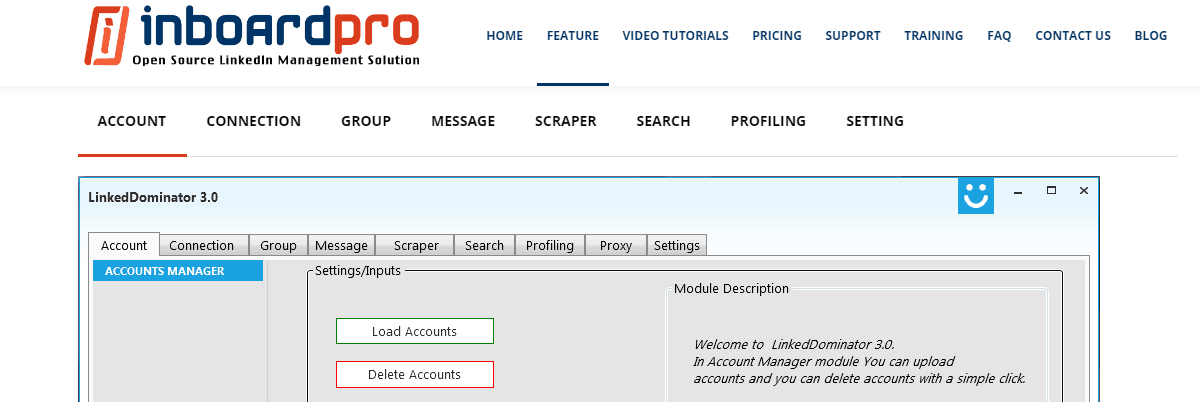This screenshot has height=402, width=1200.
Task: Maximize the LinkedDominator 3.0 window
Action: point(1051,190)
